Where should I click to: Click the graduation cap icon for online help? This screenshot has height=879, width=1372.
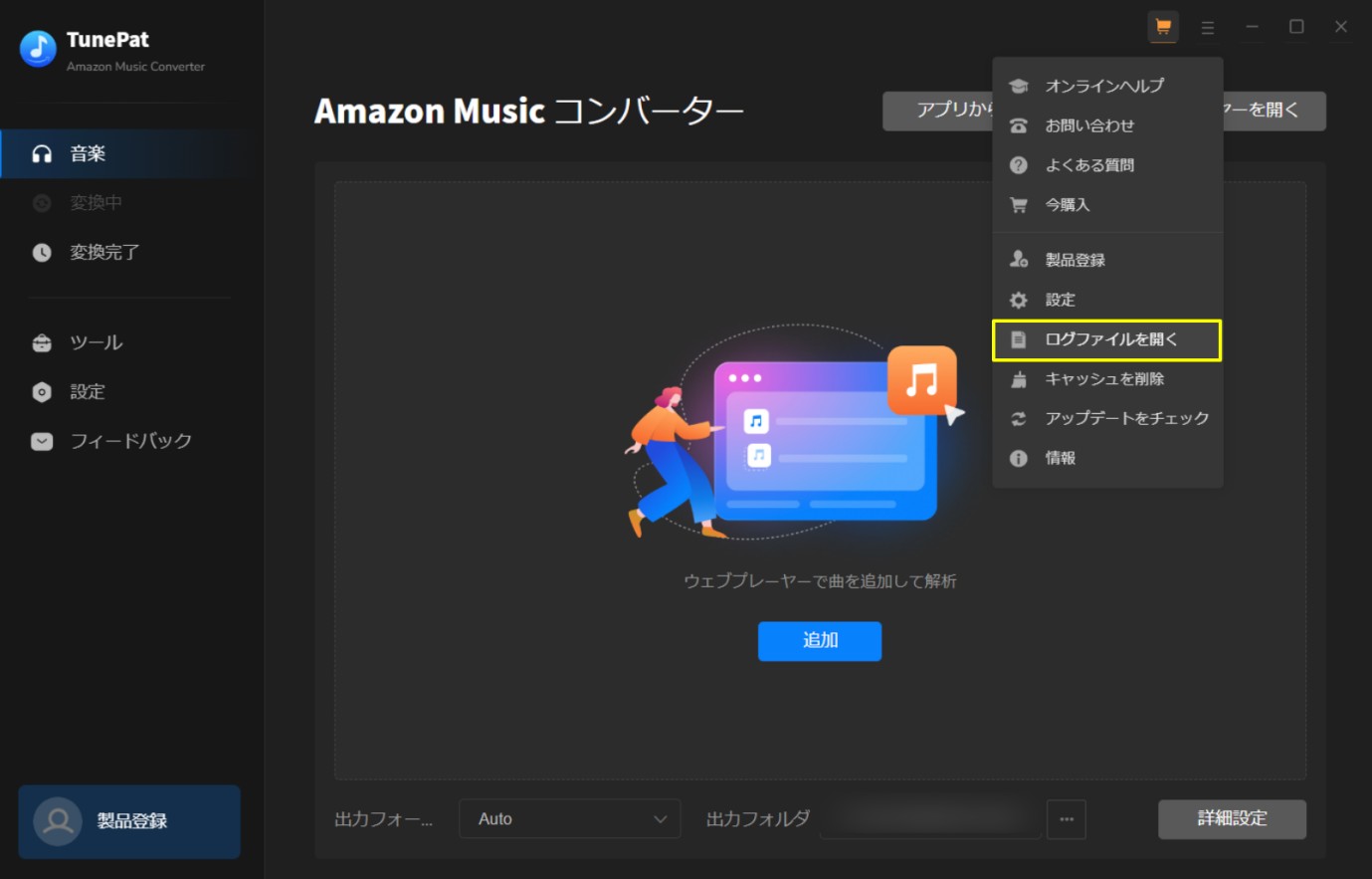1019,87
